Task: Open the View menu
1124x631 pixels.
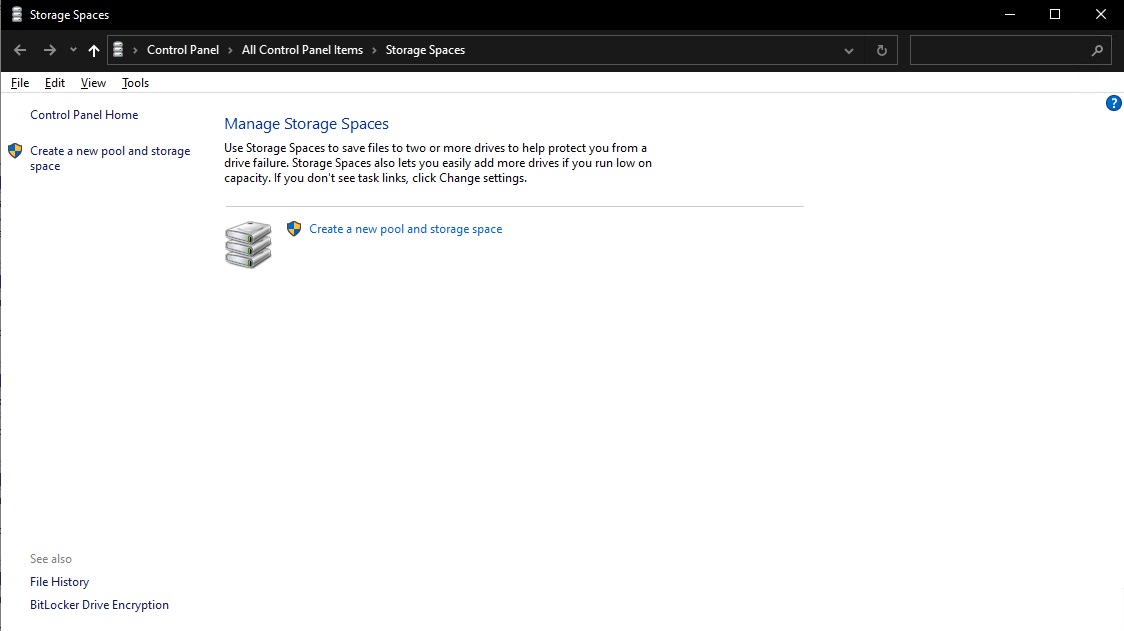Action: click(93, 82)
